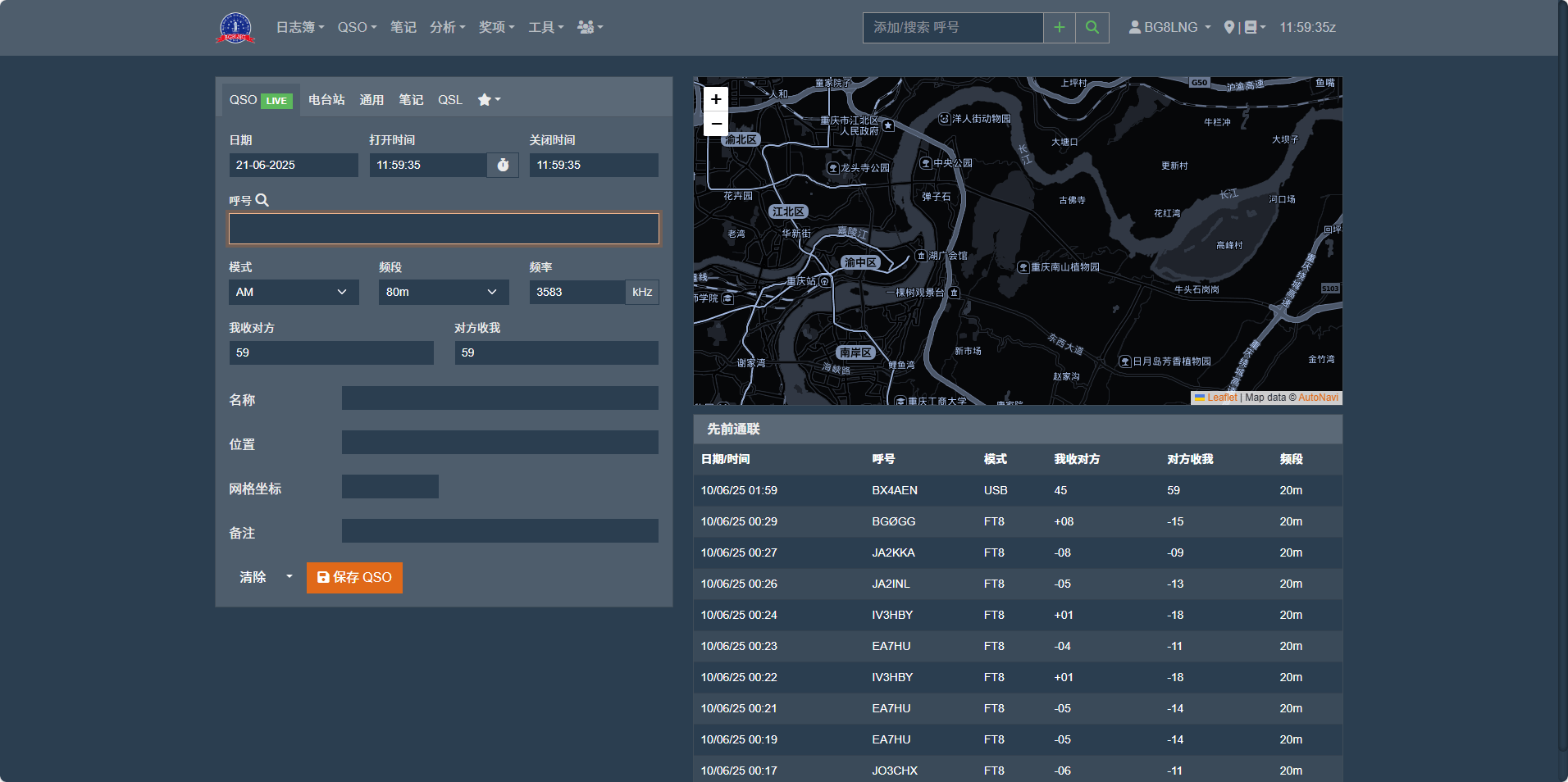Screen dimensions: 1568x782
Task: Open the mode dropdown showing AM
Action: (294, 292)
